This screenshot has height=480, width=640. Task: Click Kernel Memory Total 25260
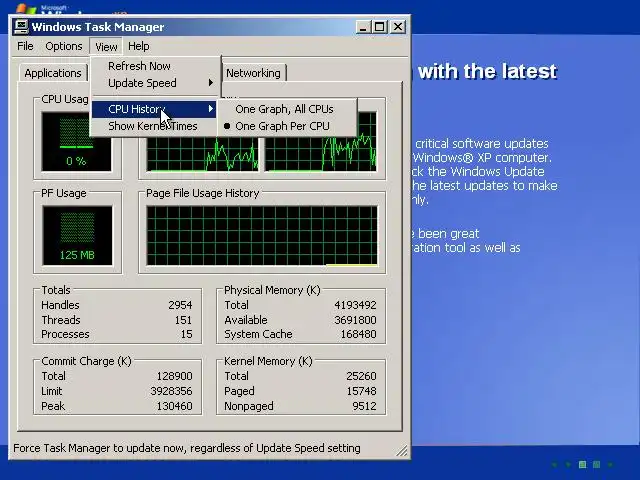click(361, 376)
